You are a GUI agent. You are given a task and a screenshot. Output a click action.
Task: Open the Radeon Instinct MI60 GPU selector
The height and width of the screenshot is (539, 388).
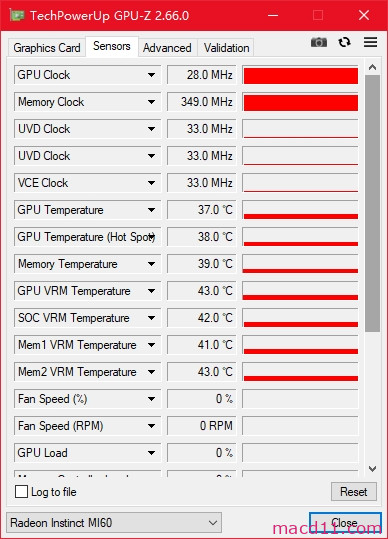coord(114,523)
